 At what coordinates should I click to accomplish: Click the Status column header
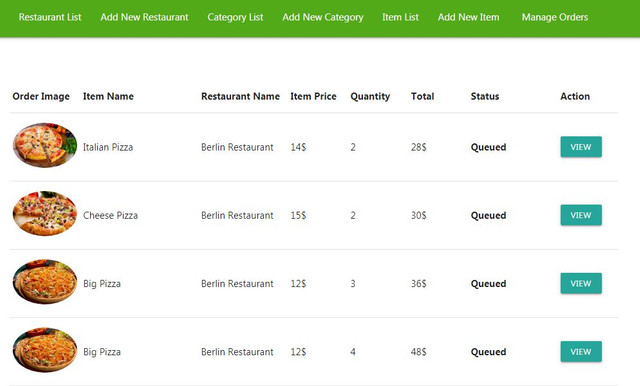485,96
